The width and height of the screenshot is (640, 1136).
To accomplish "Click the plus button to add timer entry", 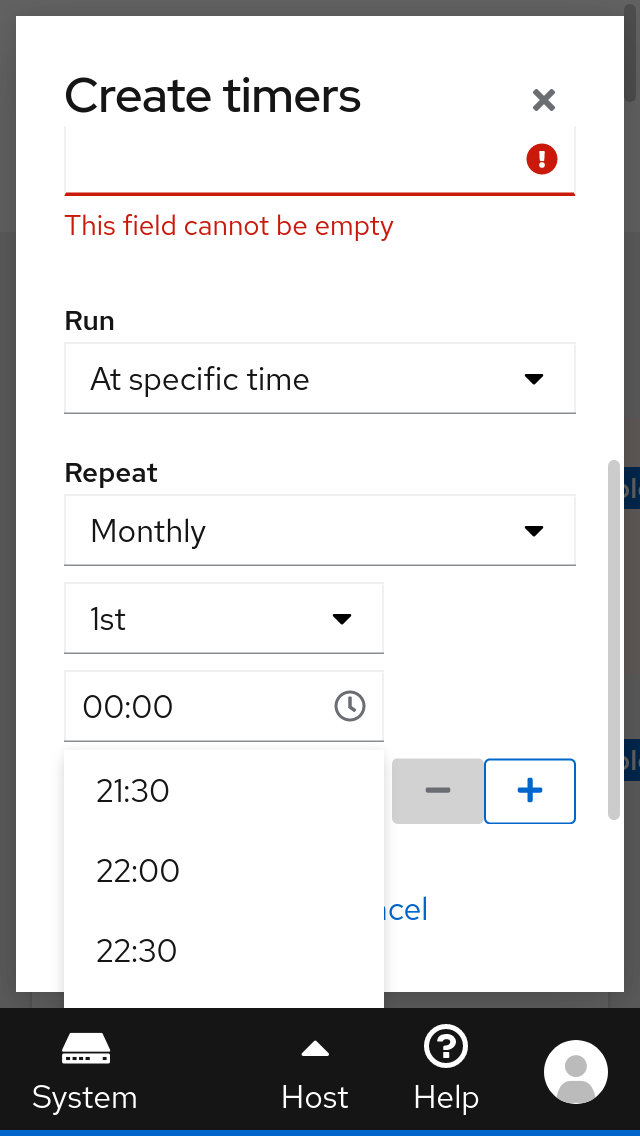I will point(529,791).
